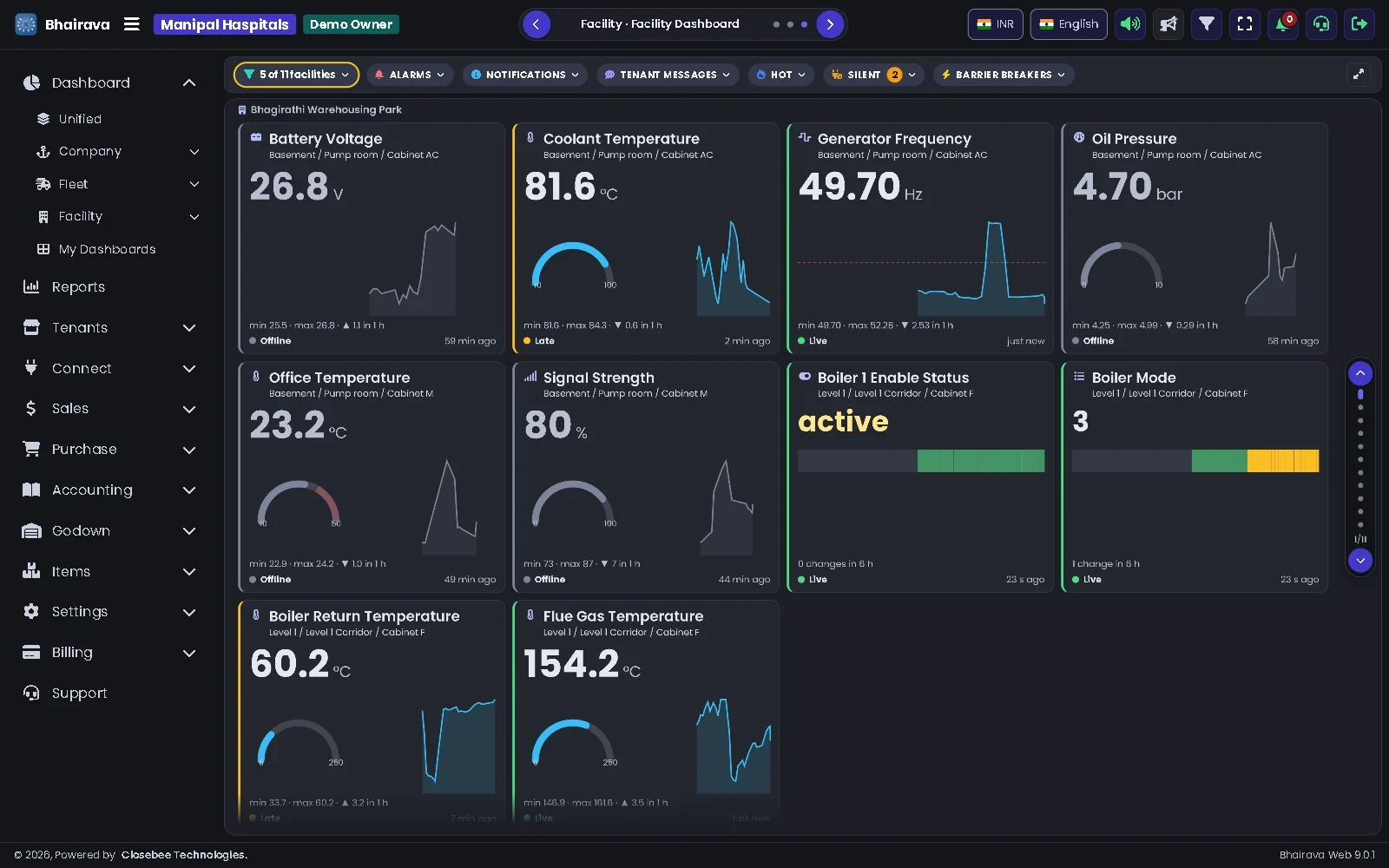Collapse the Dashboard sidebar section
The width and height of the screenshot is (1389, 868).
pos(189,82)
